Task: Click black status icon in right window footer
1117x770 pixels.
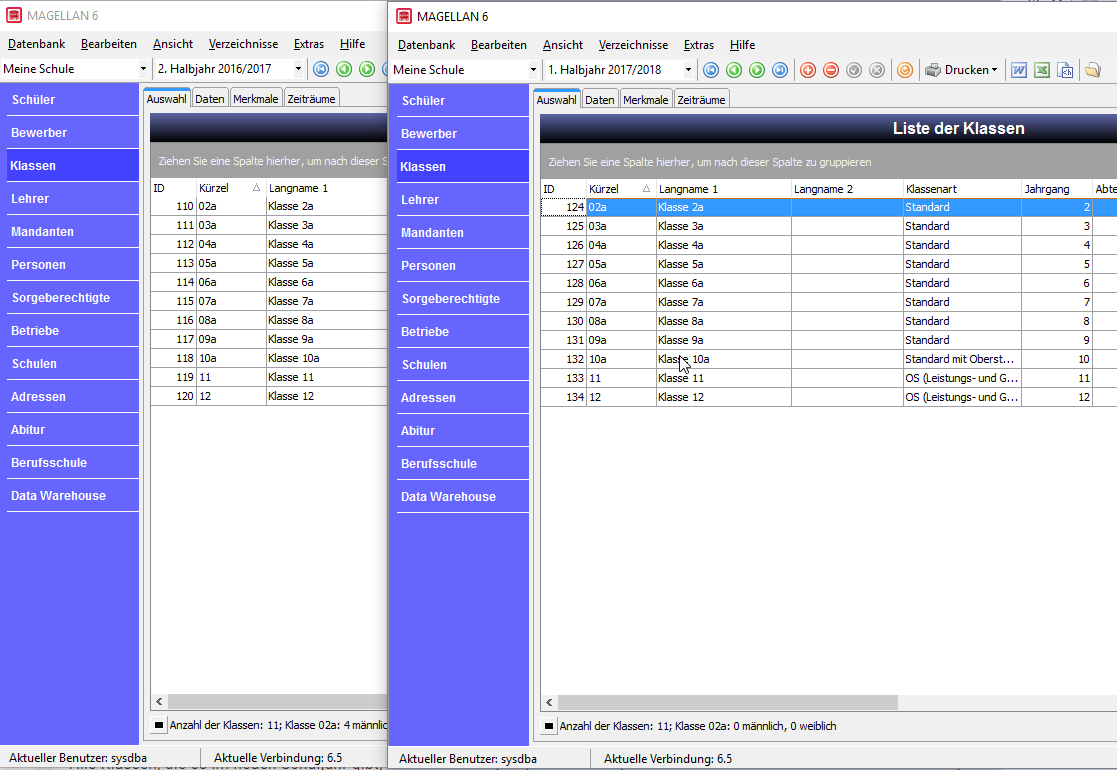Action: 549,726
